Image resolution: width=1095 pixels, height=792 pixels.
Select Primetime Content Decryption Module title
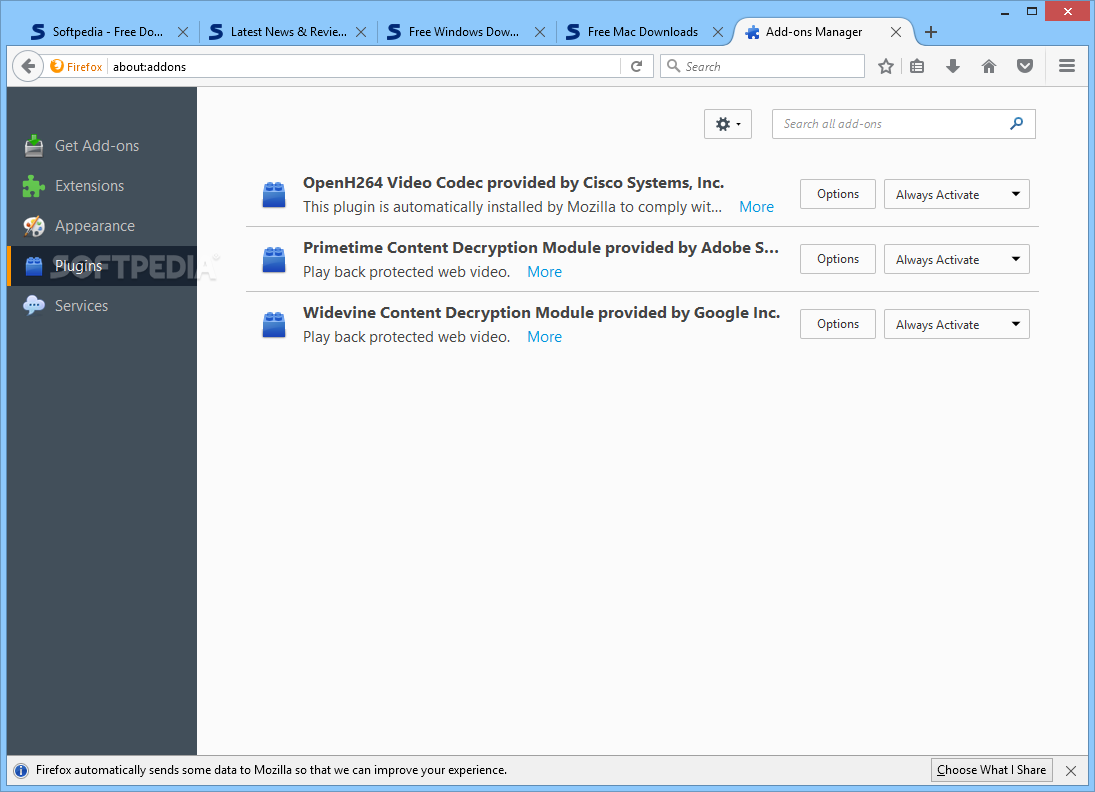tap(541, 248)
